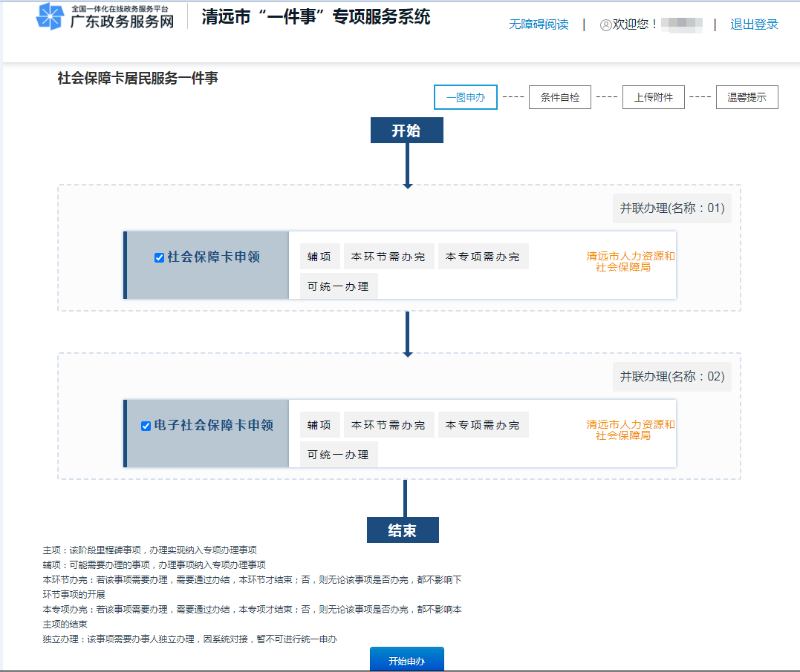Go to the 上传附件 step tab
The height and width of the screenshot is (672, 800).
click(653, 97)
